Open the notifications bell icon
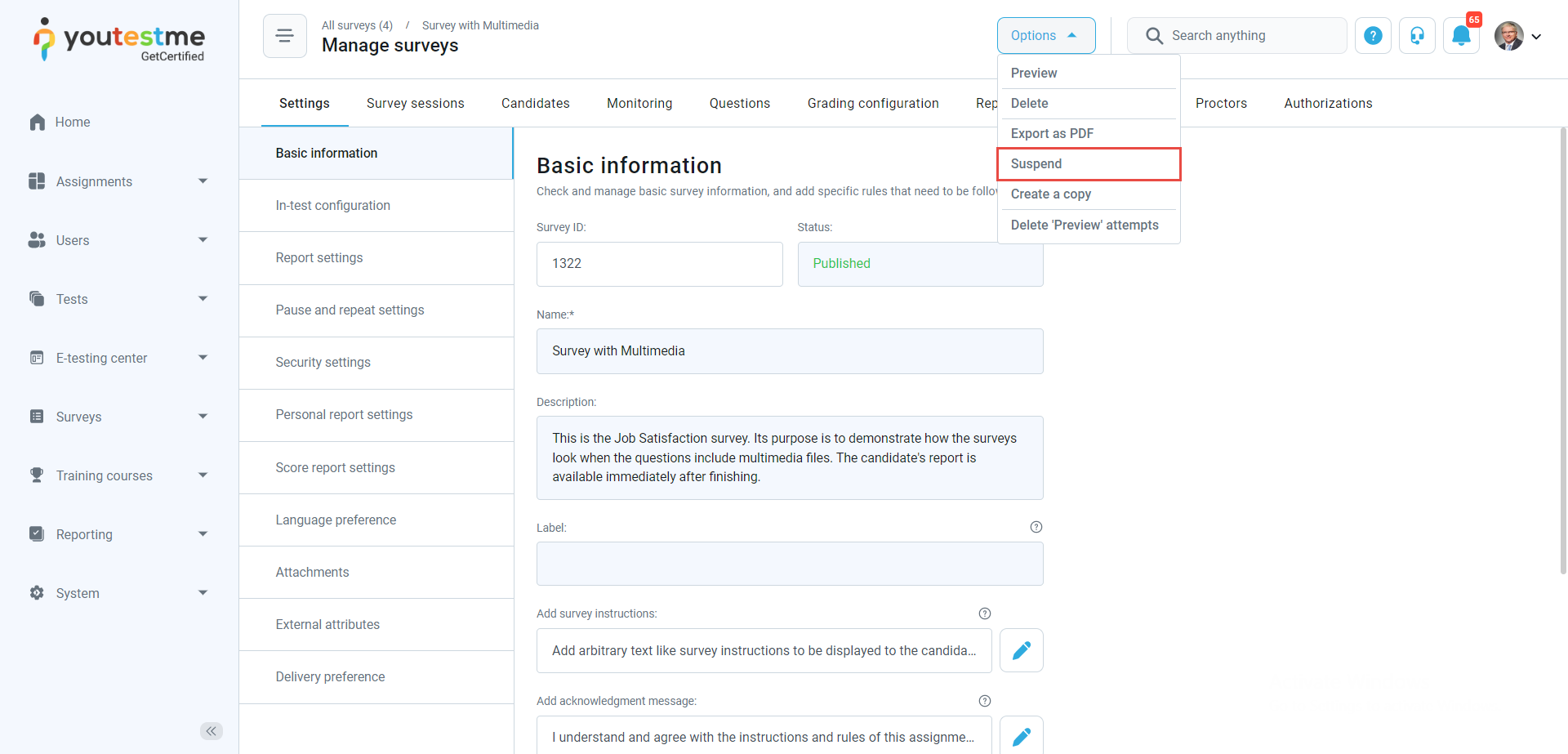The image size is (1568, 754). click(1461, 36)
